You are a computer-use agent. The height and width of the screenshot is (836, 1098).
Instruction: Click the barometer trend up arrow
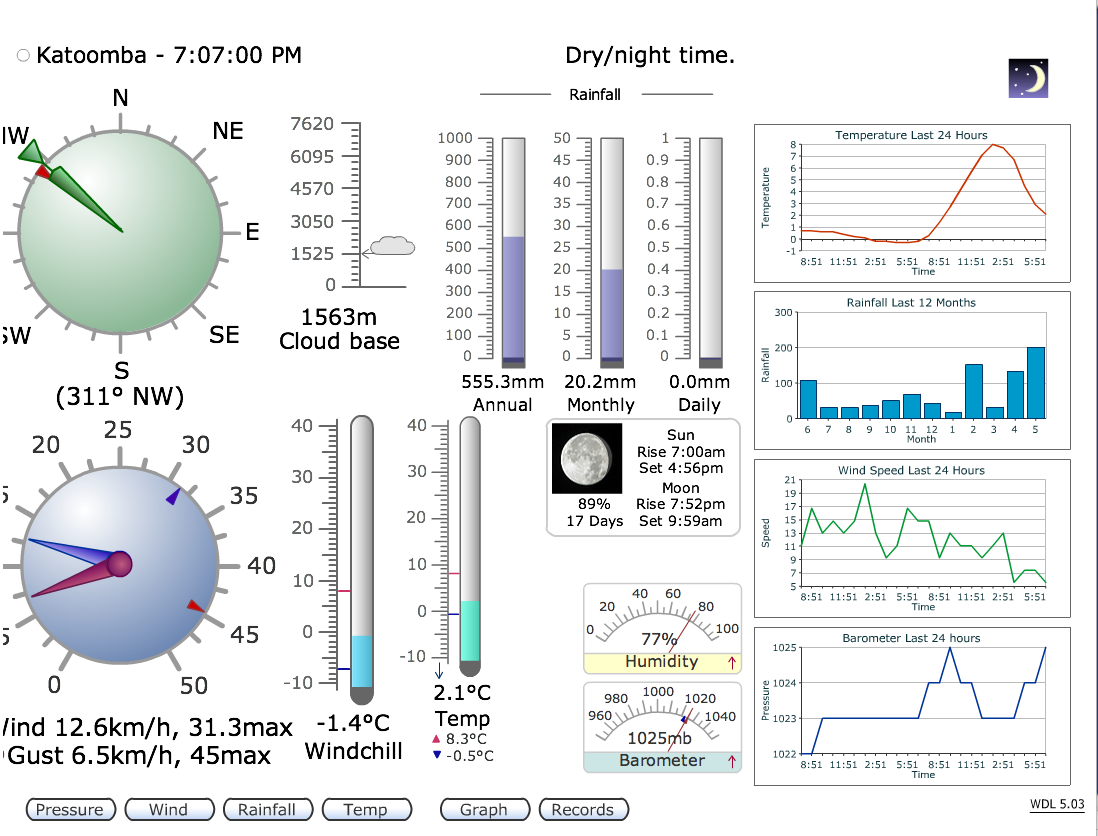[732, 761]
